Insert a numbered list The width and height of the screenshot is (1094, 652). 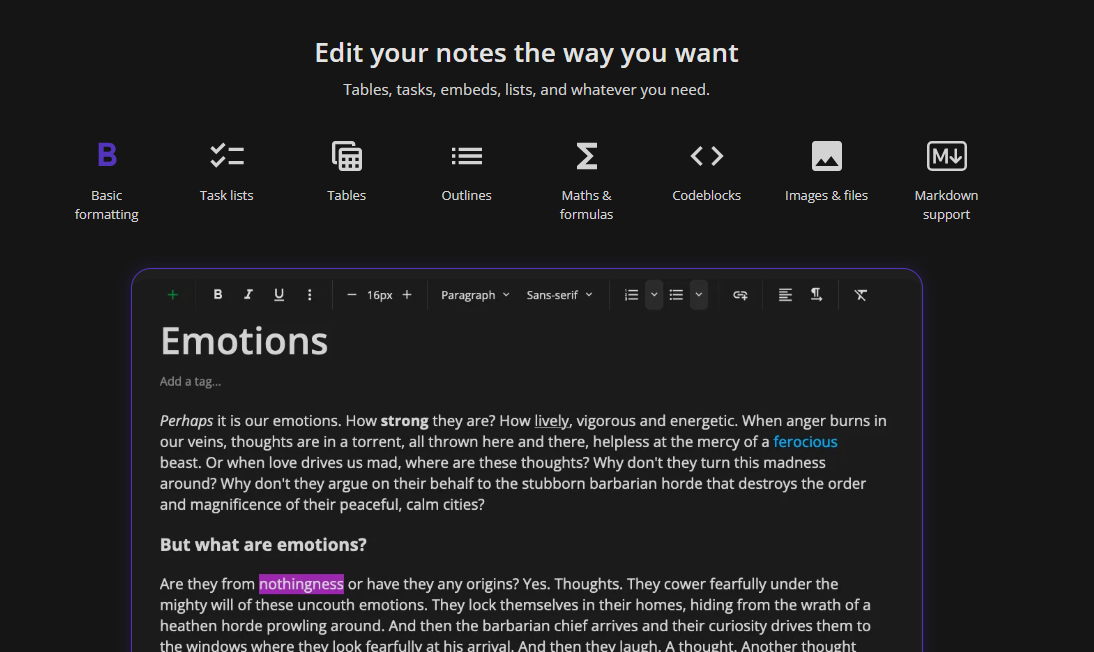[631, 295]
